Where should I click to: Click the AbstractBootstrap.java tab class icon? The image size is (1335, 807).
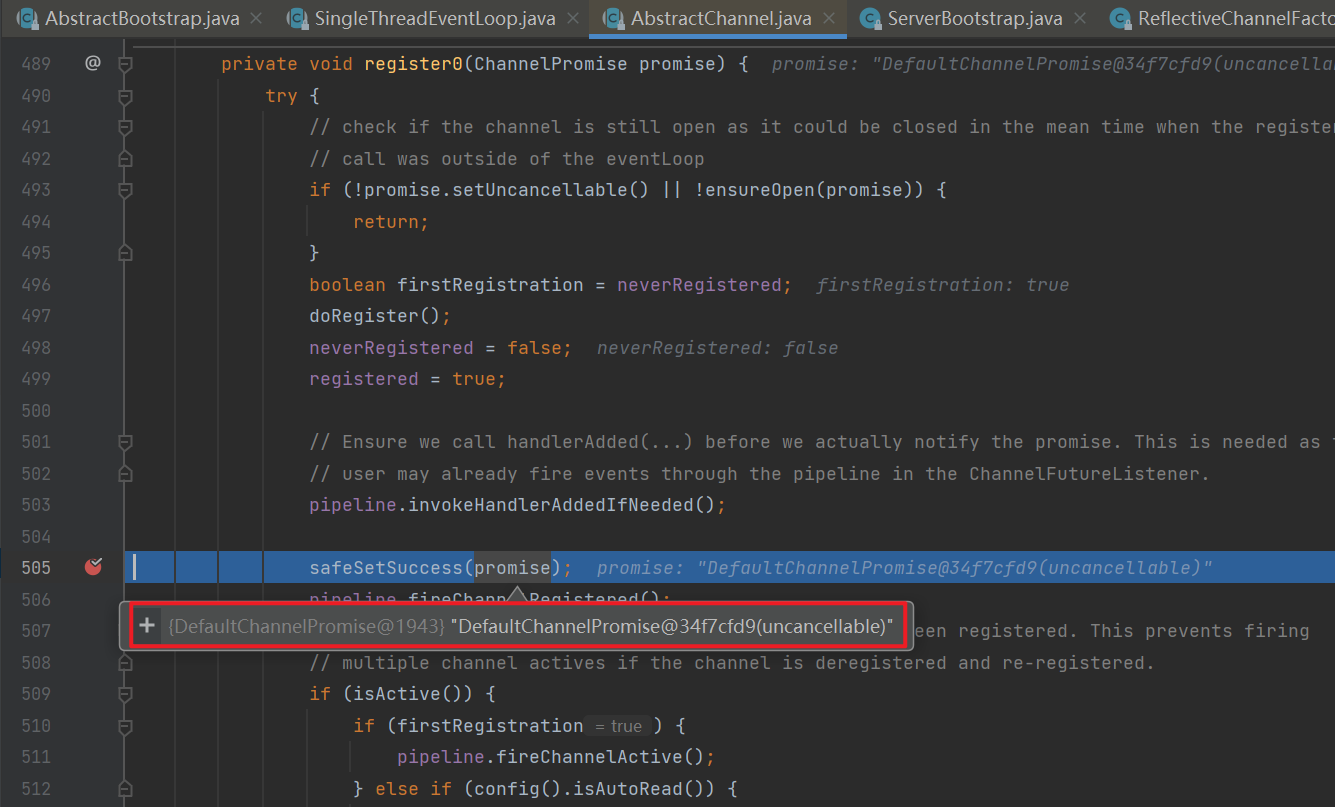(x=28, y=18)
